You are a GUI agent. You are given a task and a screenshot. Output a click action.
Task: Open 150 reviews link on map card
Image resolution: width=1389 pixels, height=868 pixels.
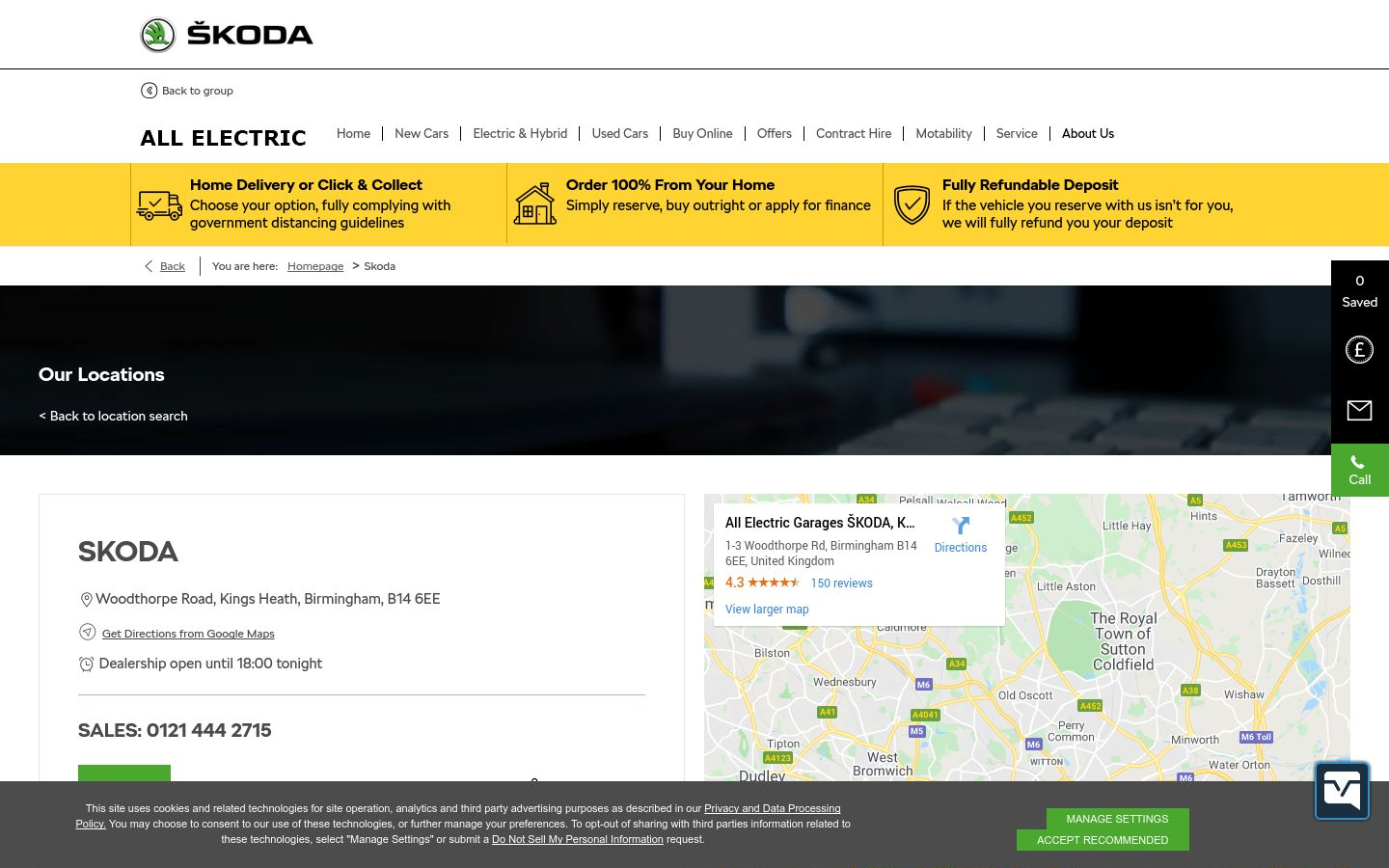(x=841, y=583)
